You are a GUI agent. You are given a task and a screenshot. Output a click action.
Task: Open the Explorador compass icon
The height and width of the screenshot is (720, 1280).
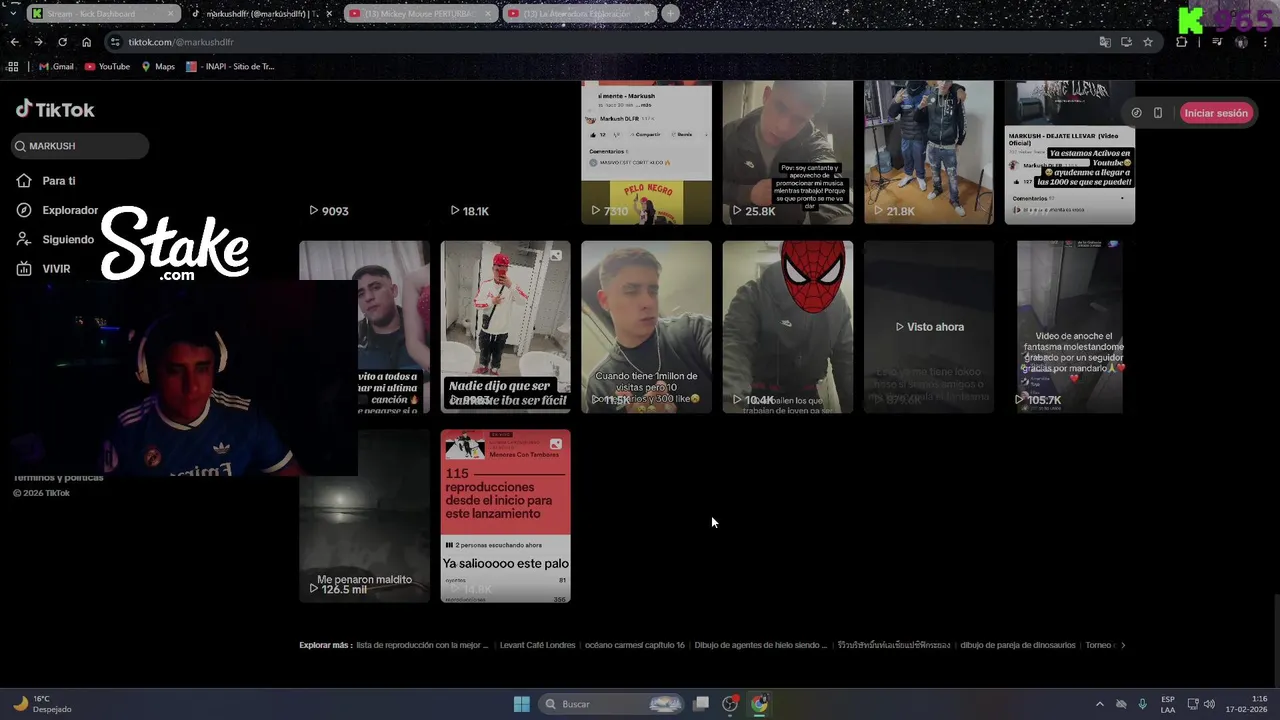pos(24,210)
